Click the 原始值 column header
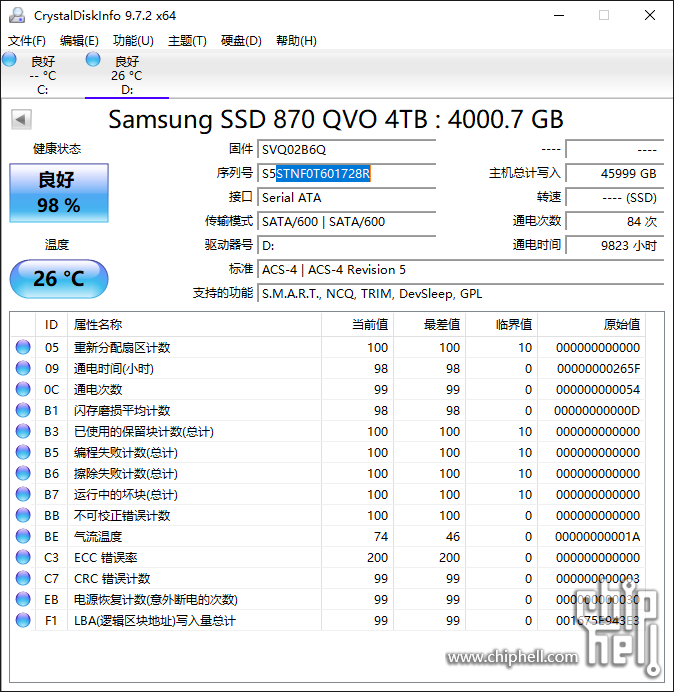674x692 pixels. click(591, 325)
